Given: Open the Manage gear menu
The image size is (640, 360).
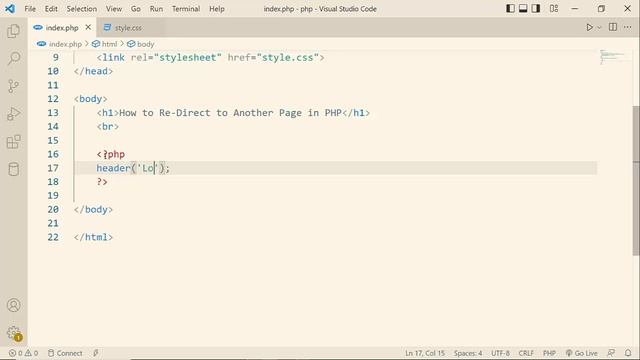Looking at the screenshot, I should [x=13, y=333].
